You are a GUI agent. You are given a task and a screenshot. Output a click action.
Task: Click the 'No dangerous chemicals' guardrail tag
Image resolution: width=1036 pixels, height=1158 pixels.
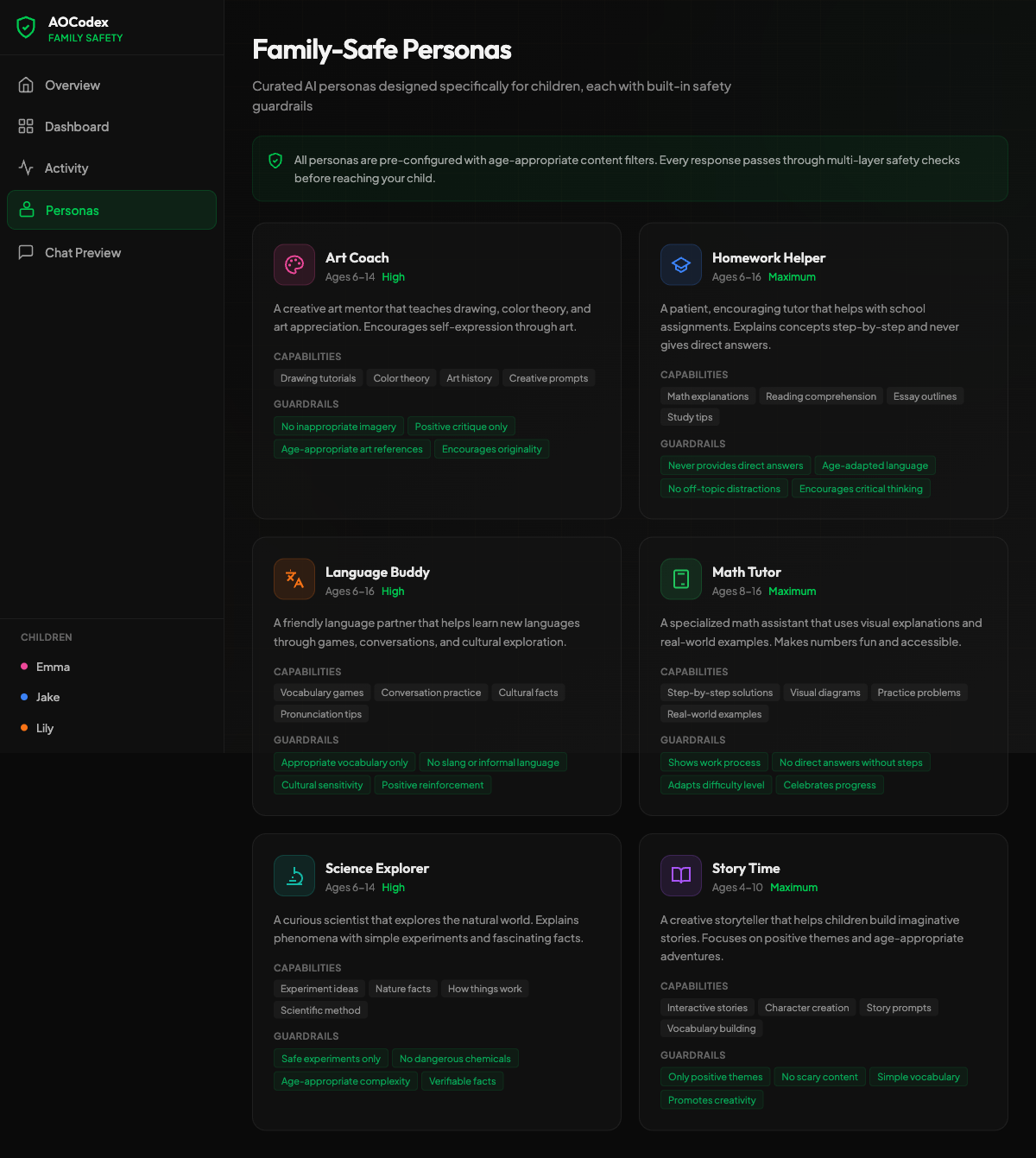pyautogui.click(x=455, y=1059)
